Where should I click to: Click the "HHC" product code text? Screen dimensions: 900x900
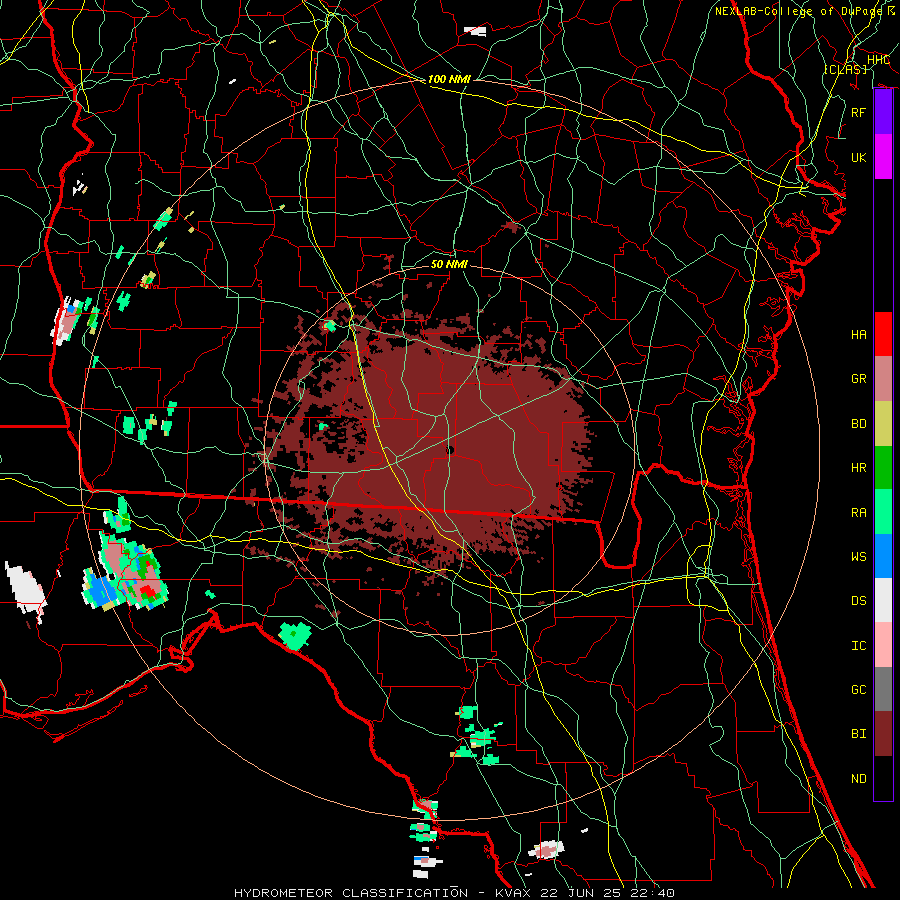point(878,60)
